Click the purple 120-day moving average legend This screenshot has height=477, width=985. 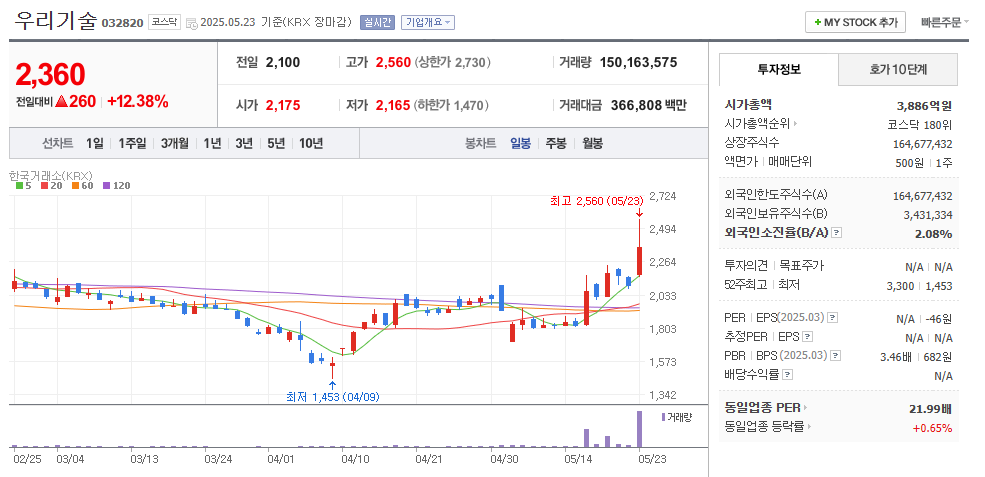pyautogui.click(x=116, y=185)
